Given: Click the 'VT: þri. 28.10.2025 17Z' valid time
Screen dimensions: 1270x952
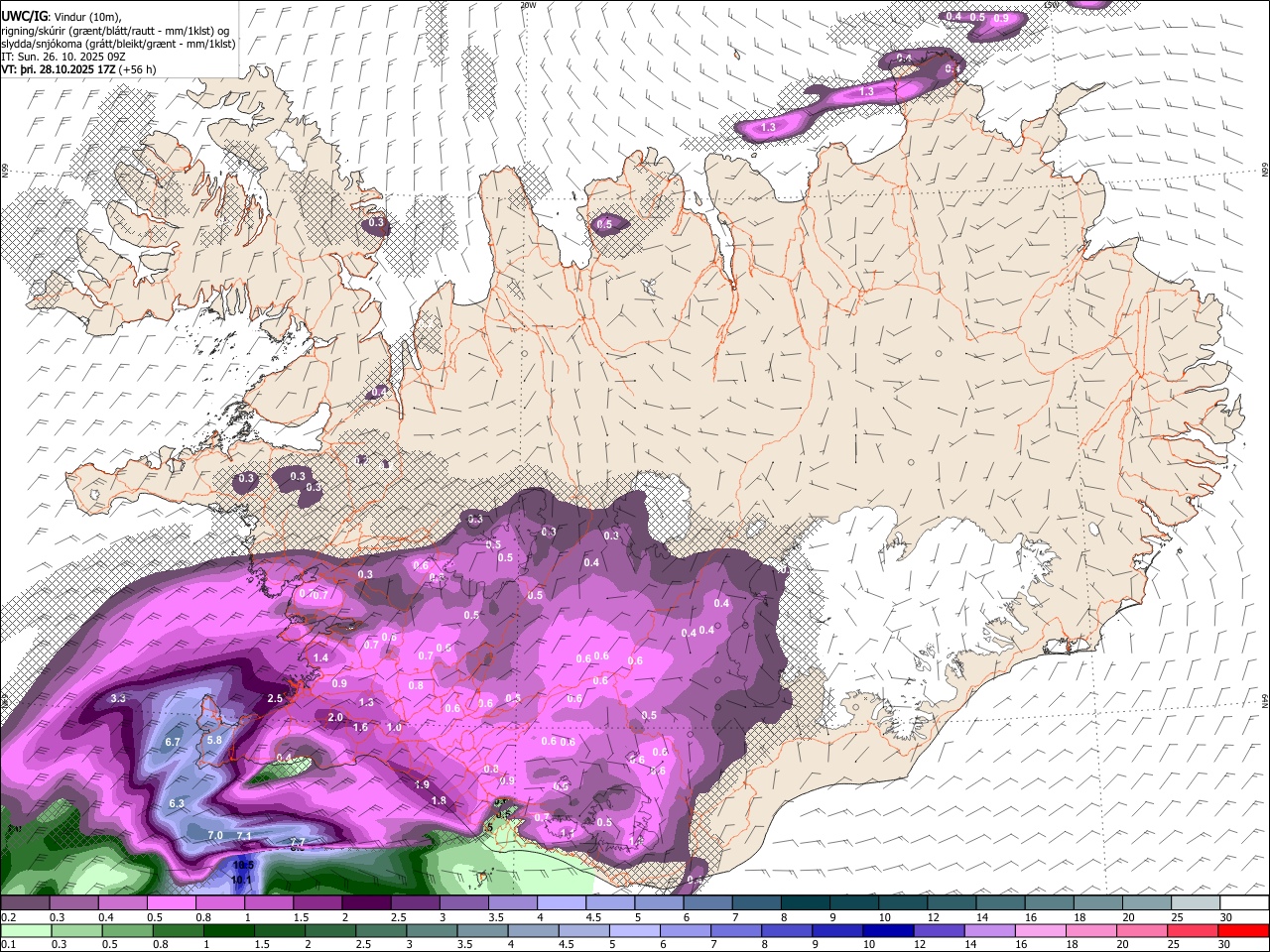Looking at the screenshot, I should [x=58, y=69].
